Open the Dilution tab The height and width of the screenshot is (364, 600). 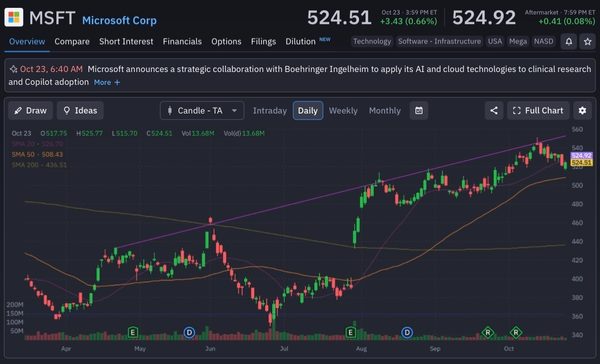(300, 41)
